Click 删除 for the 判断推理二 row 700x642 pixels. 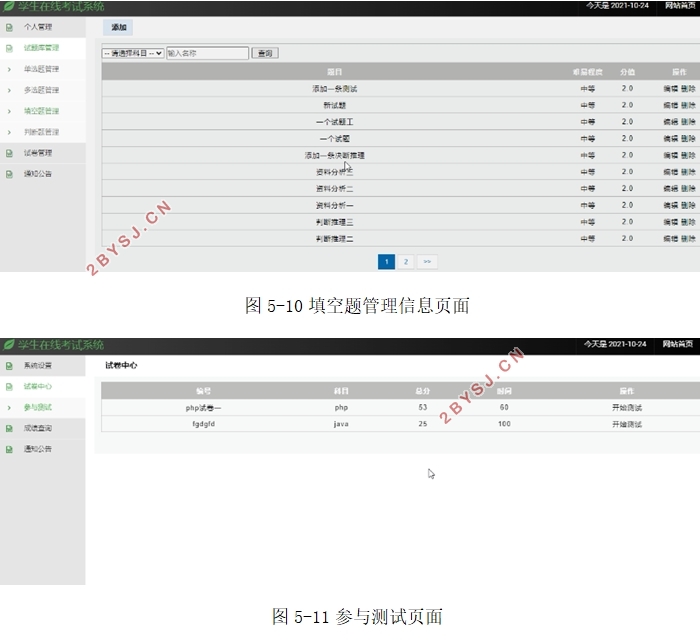[688, 239]
